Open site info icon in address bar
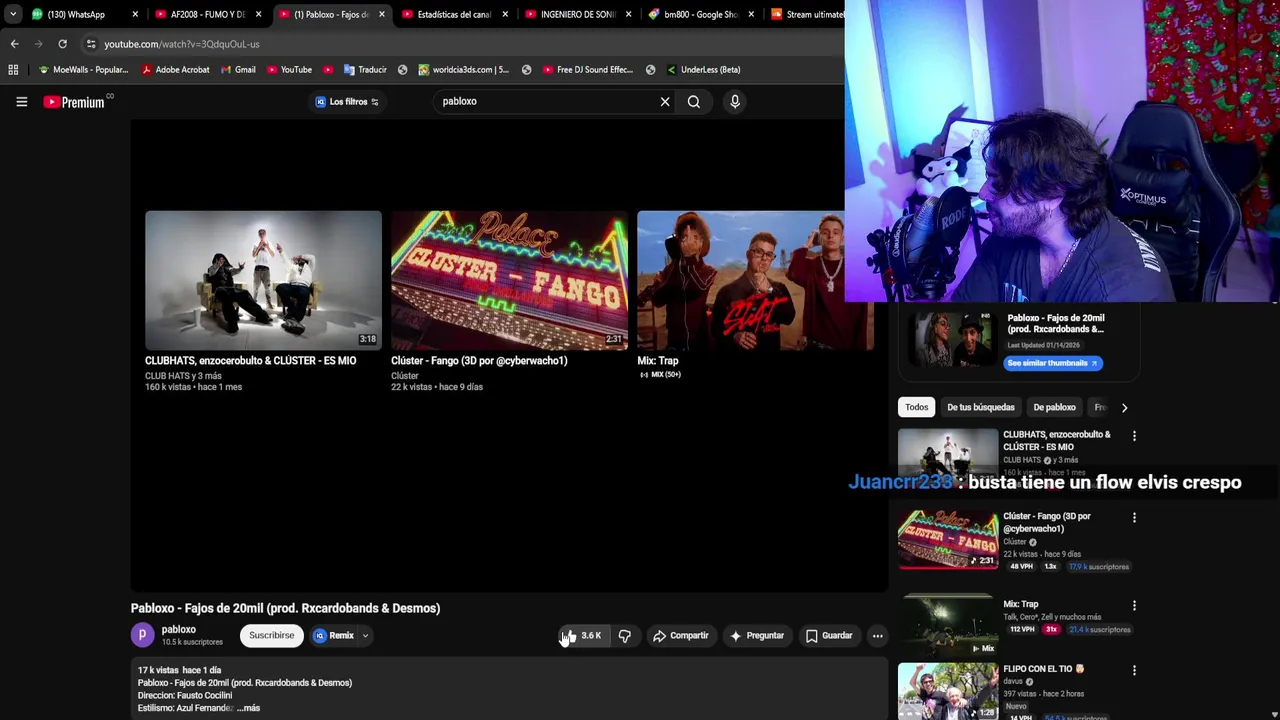This screenshot has width=1280, height=720. 91,44
